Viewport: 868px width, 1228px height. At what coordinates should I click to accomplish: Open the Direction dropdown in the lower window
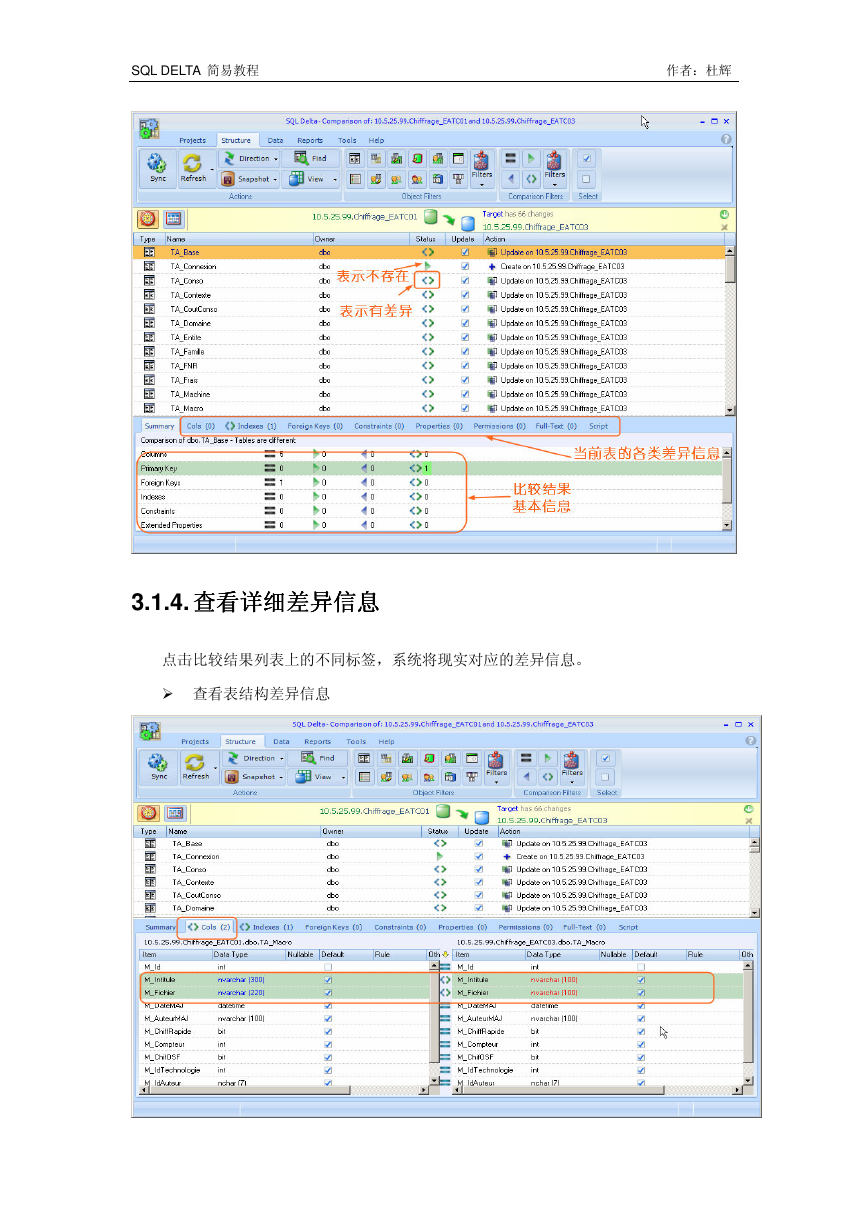(x=254, y=758)
